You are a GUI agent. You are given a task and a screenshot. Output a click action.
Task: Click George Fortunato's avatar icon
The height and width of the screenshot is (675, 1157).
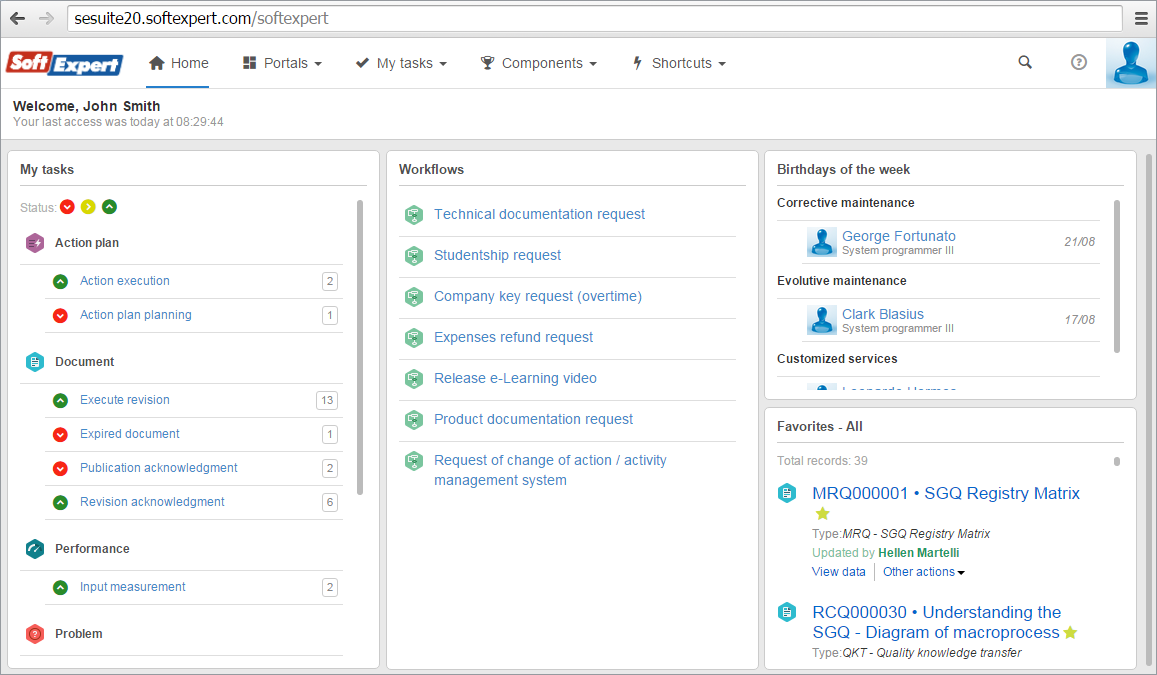[x=821, y=242]
